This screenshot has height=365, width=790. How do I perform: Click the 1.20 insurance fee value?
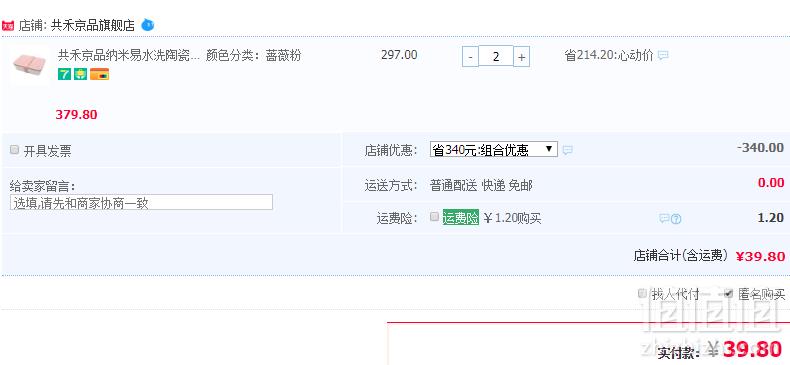tap(771, 217)
